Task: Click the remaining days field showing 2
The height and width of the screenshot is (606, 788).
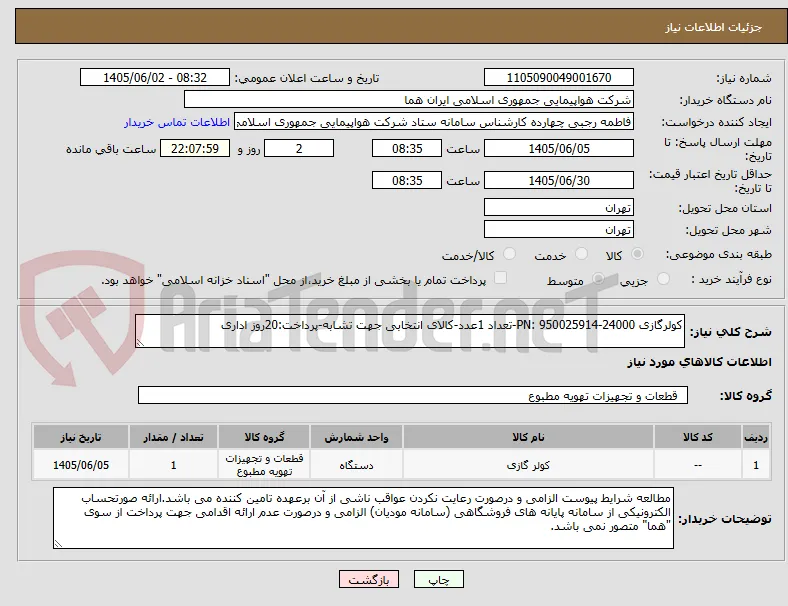Action: pyautogui.click(x=299, y=149)
